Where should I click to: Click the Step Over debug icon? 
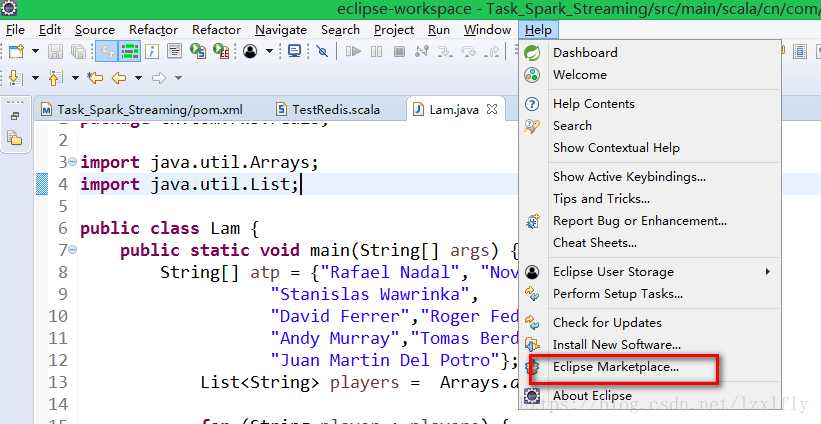pyautogui.click(x=469, y=51)
